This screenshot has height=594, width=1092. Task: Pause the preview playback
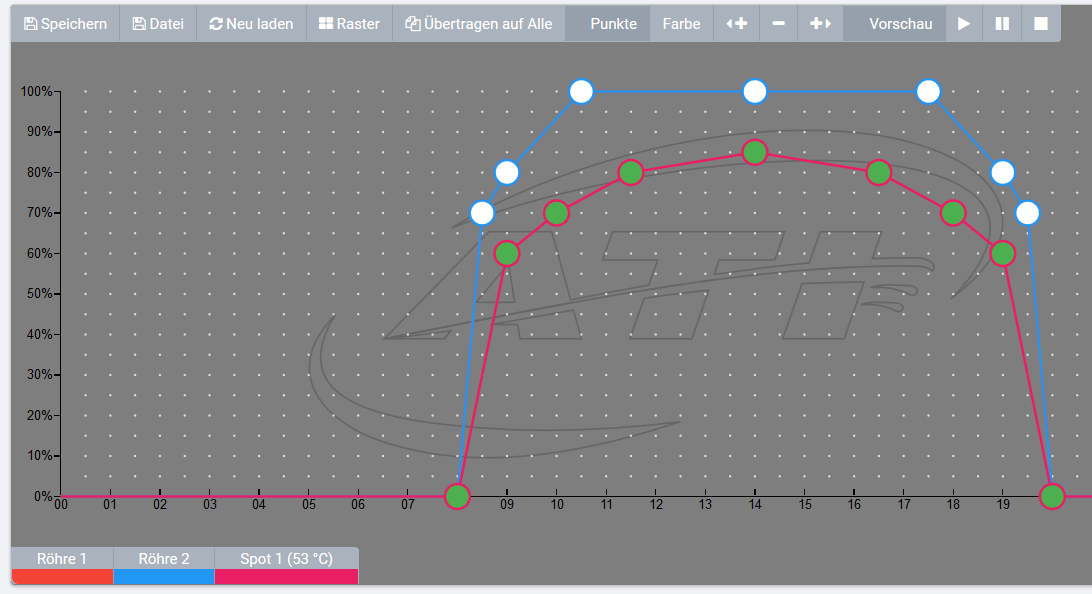[x=1002, y=23]
